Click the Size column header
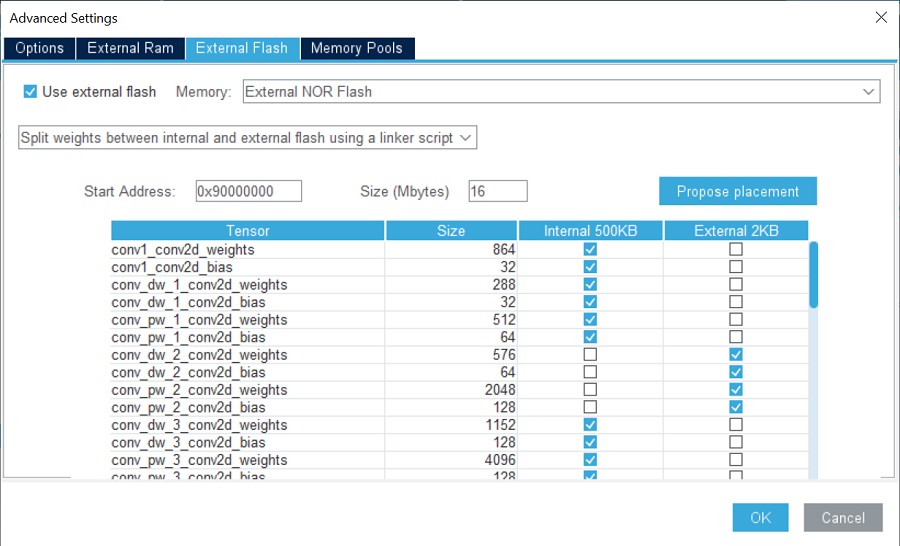Screen dimensions: 900x546 coord(451,231)
